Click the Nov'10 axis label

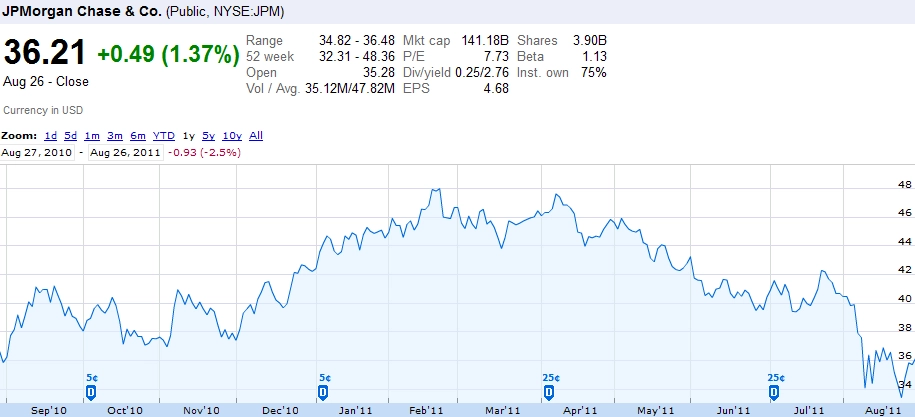click(201, 411)
